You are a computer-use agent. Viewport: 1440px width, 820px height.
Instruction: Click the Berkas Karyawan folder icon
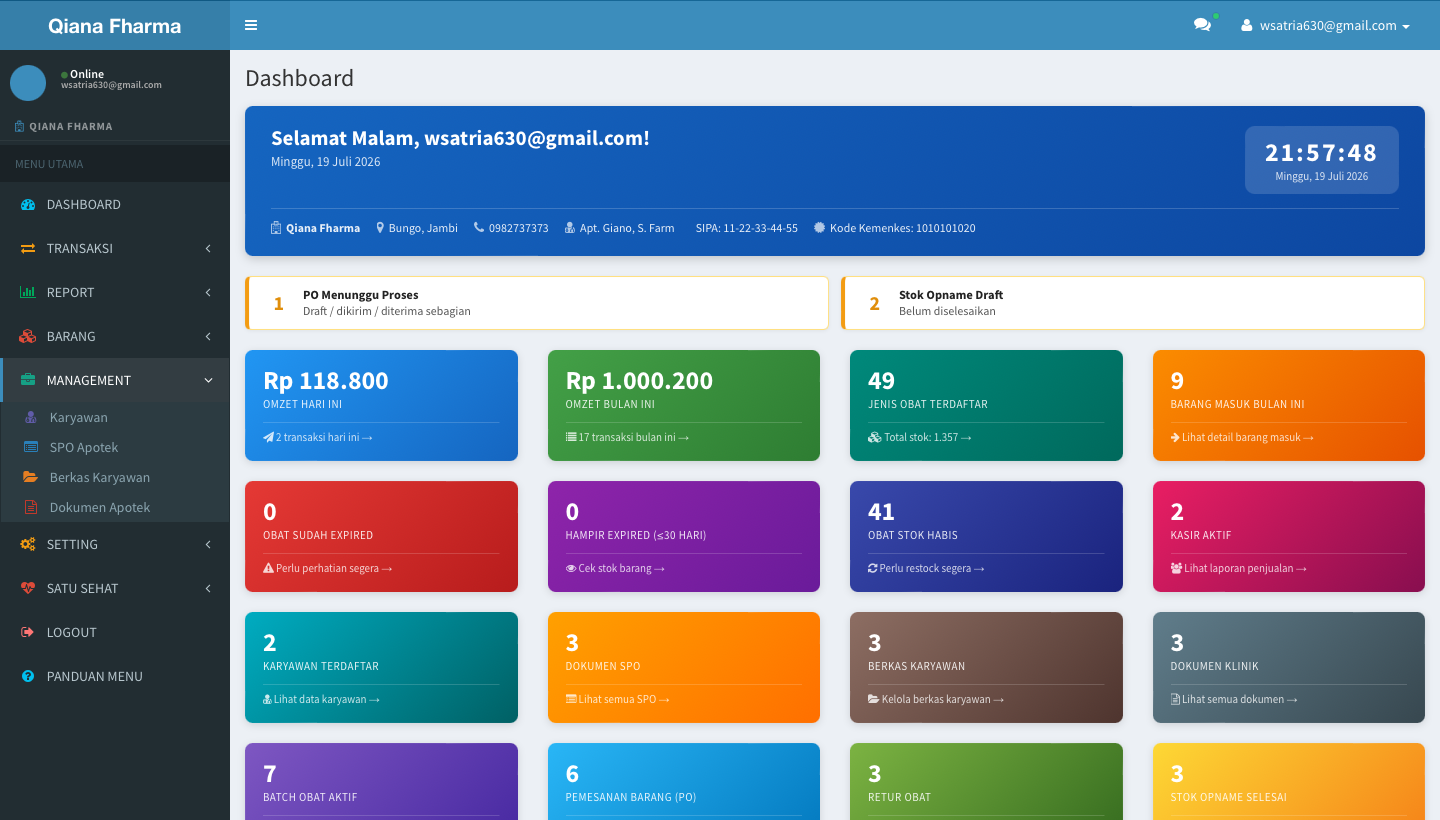coord(30,477)
